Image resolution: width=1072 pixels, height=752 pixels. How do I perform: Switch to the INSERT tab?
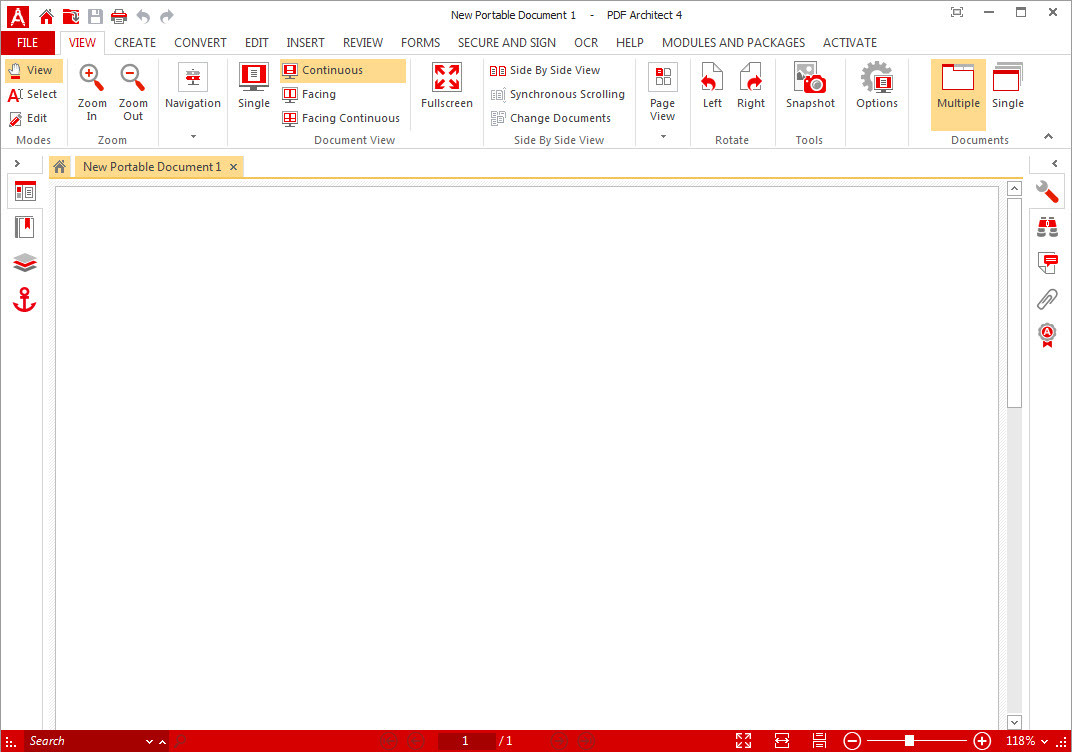click(x=305, y=42)
